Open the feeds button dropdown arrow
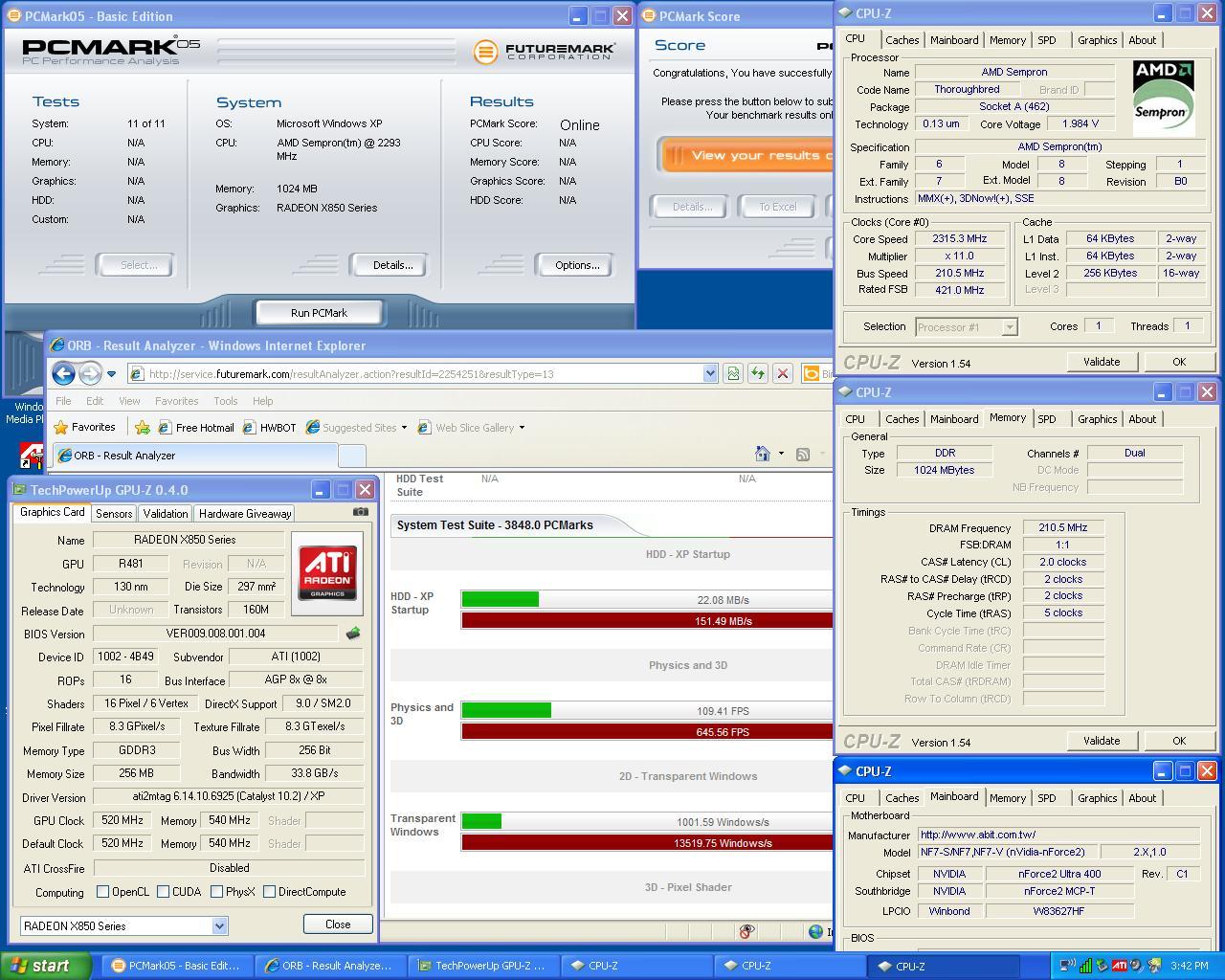This screenshot has height=980, width=1225. click(x=821, y=454)
